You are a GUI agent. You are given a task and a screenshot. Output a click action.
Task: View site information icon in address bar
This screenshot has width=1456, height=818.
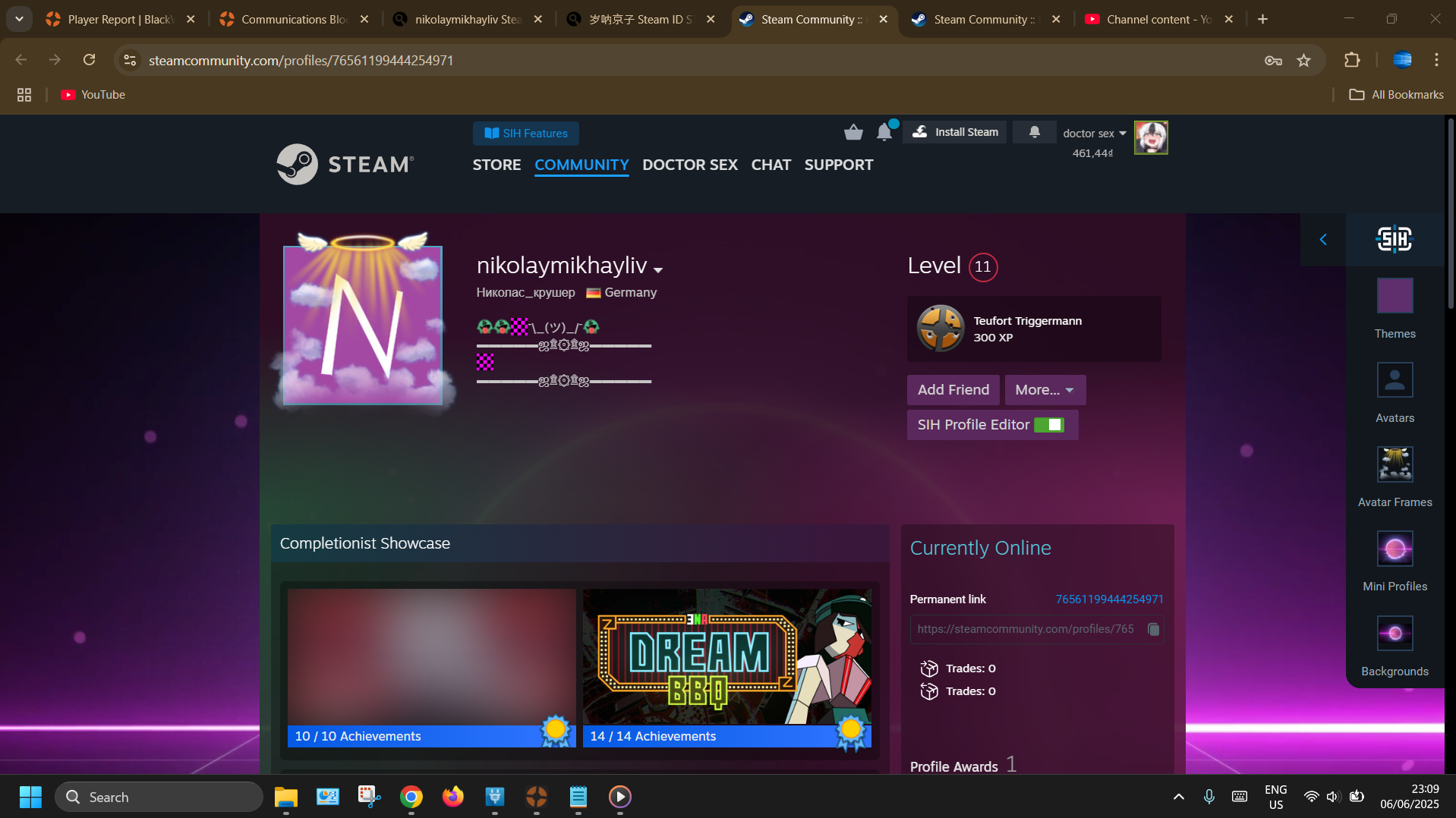(131, 60)
